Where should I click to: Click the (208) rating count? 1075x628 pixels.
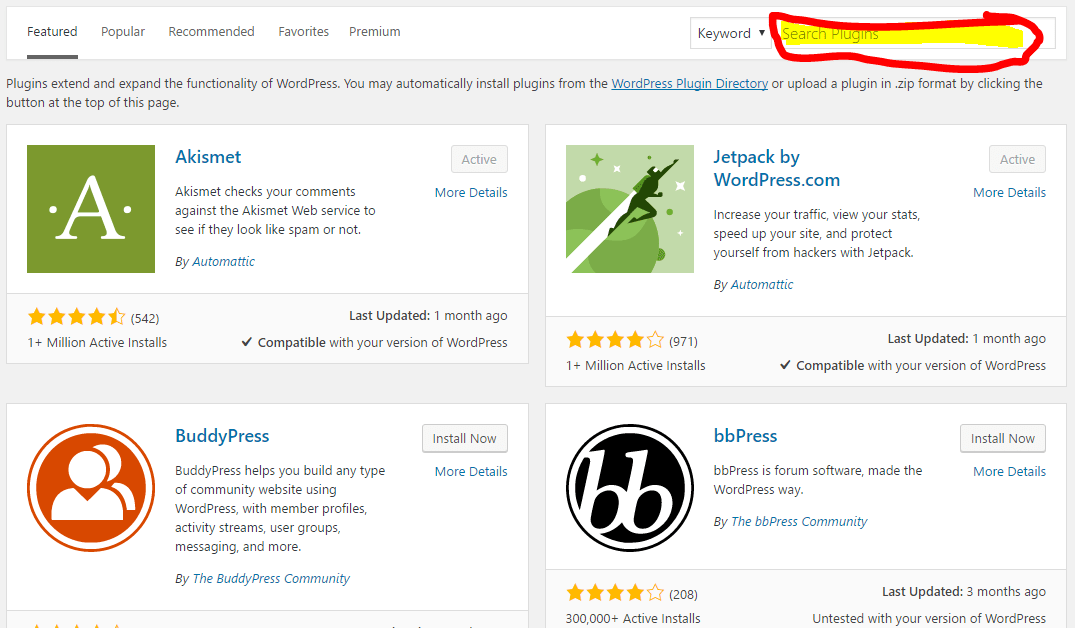pos(683,594)
